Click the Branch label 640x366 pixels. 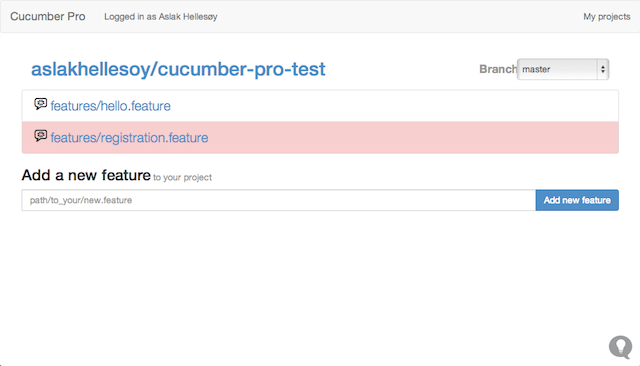[498, 69]
